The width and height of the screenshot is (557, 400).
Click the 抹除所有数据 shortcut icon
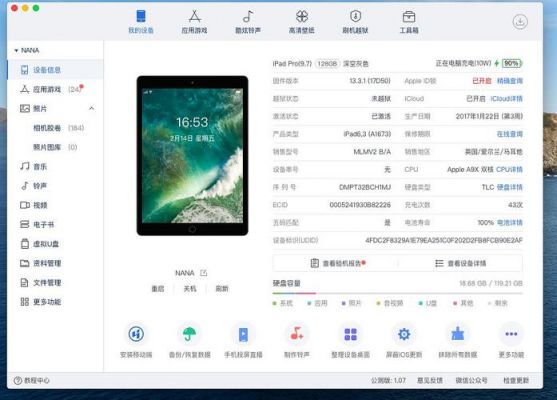click(458, 334)
